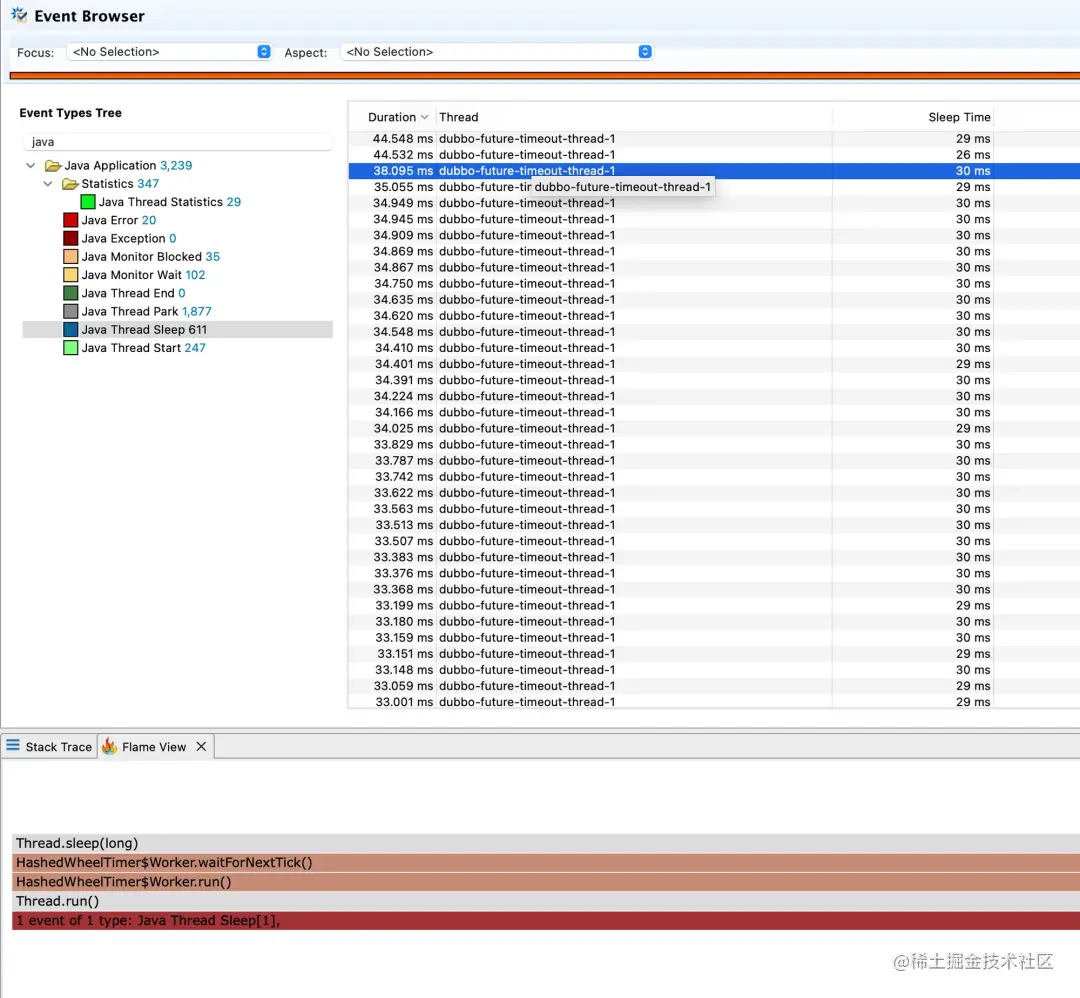Screen dimensions: 1080x998
Task: Select the row with duration 33.059 ms
Action: click(714, 686)
